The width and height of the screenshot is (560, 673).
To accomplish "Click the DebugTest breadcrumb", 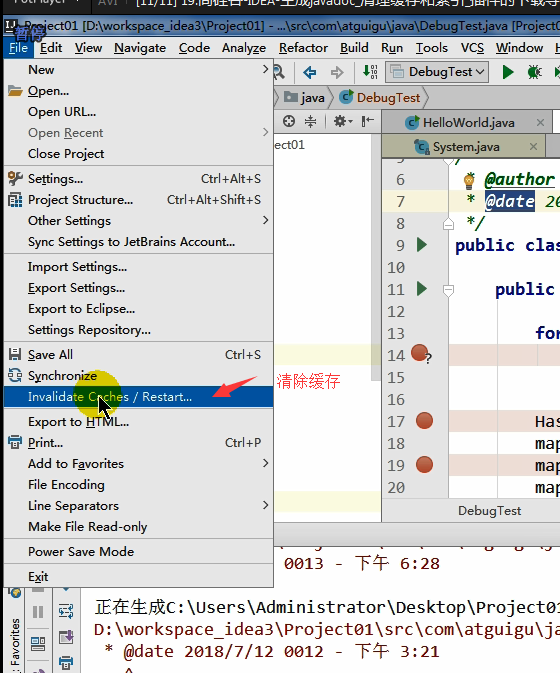I will (380, 98).
